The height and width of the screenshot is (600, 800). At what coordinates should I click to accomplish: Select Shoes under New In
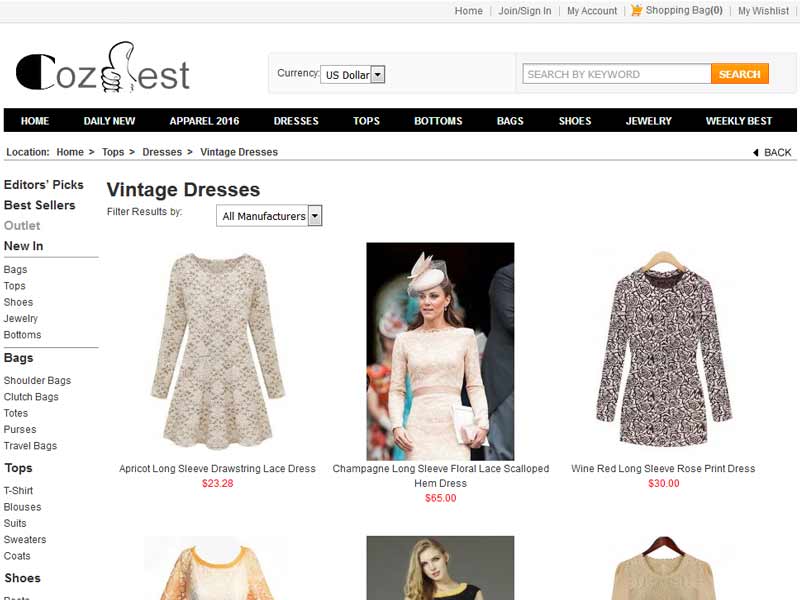click(18, 302)
